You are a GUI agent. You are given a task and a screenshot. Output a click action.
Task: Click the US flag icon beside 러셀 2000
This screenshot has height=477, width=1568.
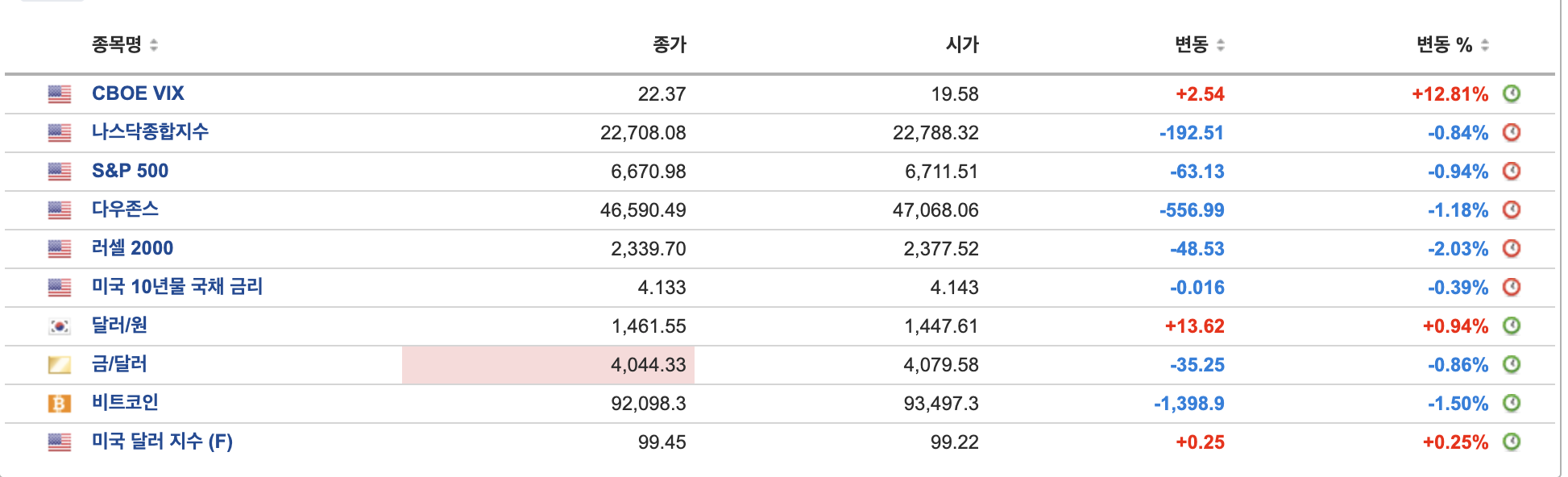coord(60,248)
